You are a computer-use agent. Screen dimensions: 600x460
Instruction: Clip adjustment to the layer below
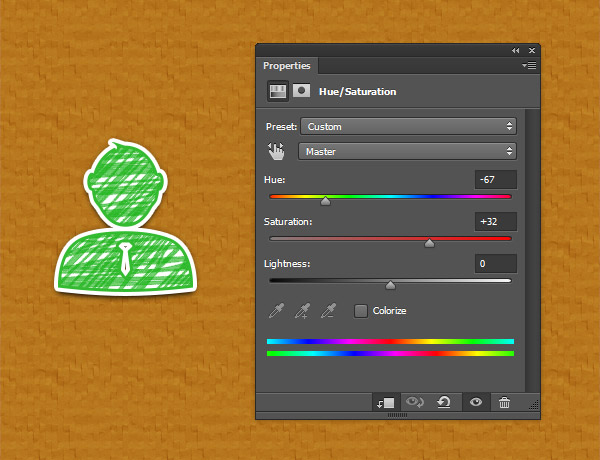[x=386, y=402]
